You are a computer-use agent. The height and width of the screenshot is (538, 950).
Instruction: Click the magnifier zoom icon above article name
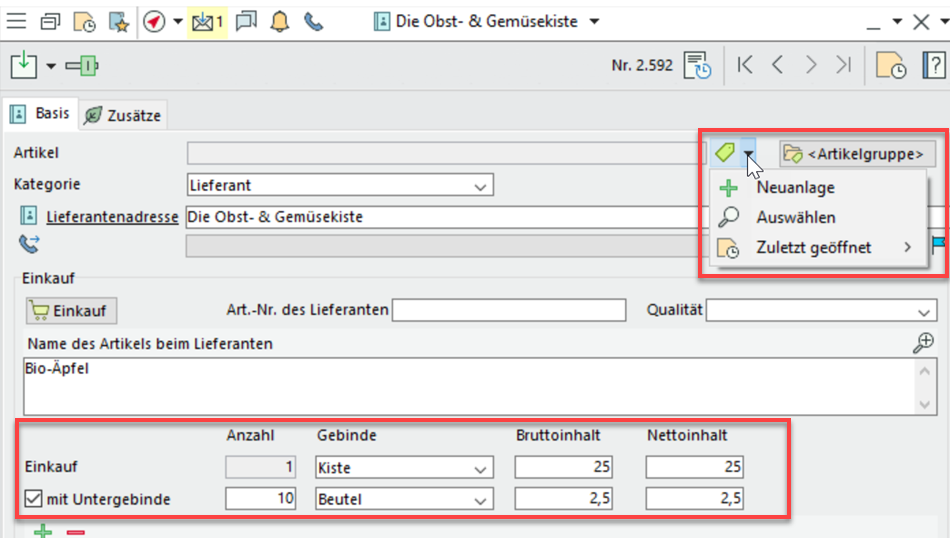tap(925, 343)
